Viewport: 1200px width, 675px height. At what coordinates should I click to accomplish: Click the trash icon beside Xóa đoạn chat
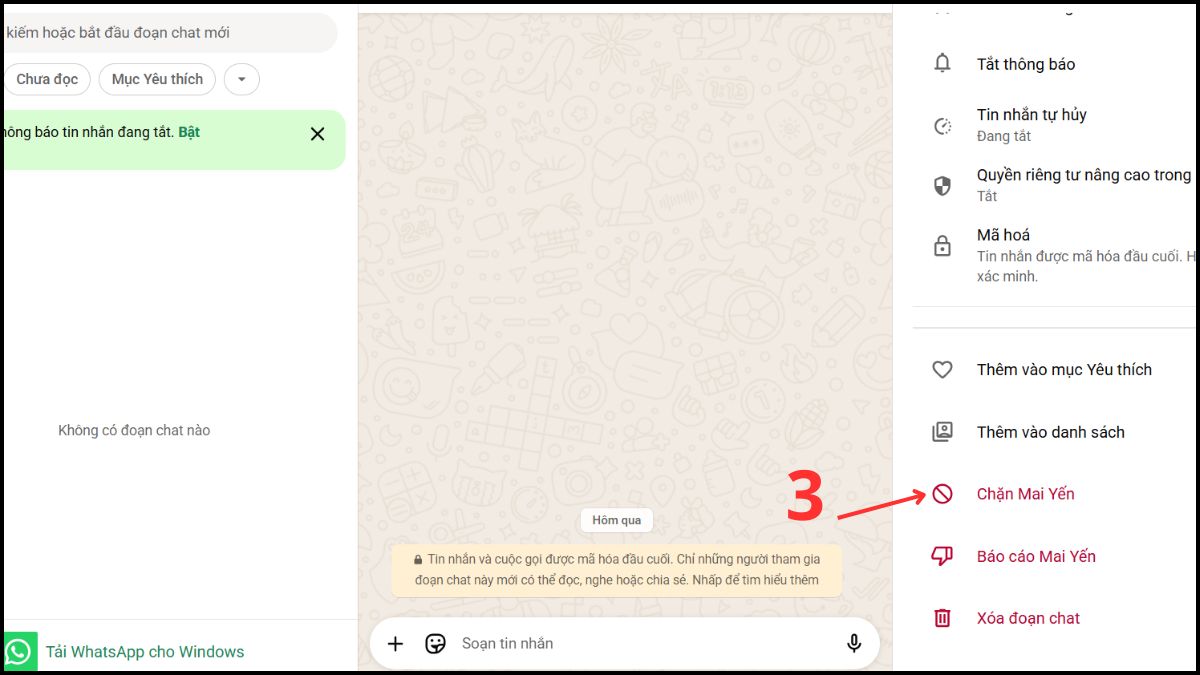(x=941, y=618)
